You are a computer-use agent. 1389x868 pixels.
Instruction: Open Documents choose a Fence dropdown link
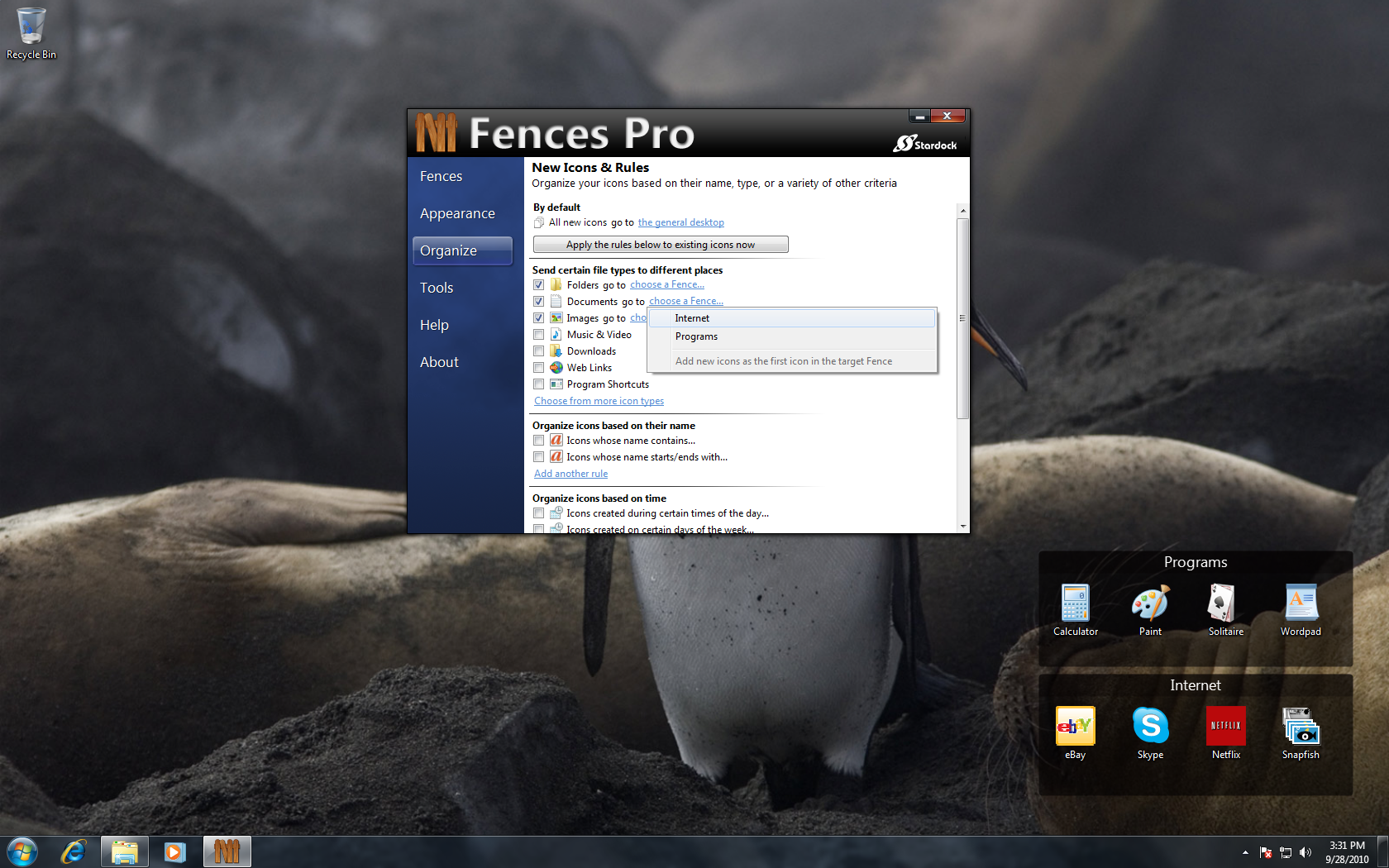(x=686, y=301)
